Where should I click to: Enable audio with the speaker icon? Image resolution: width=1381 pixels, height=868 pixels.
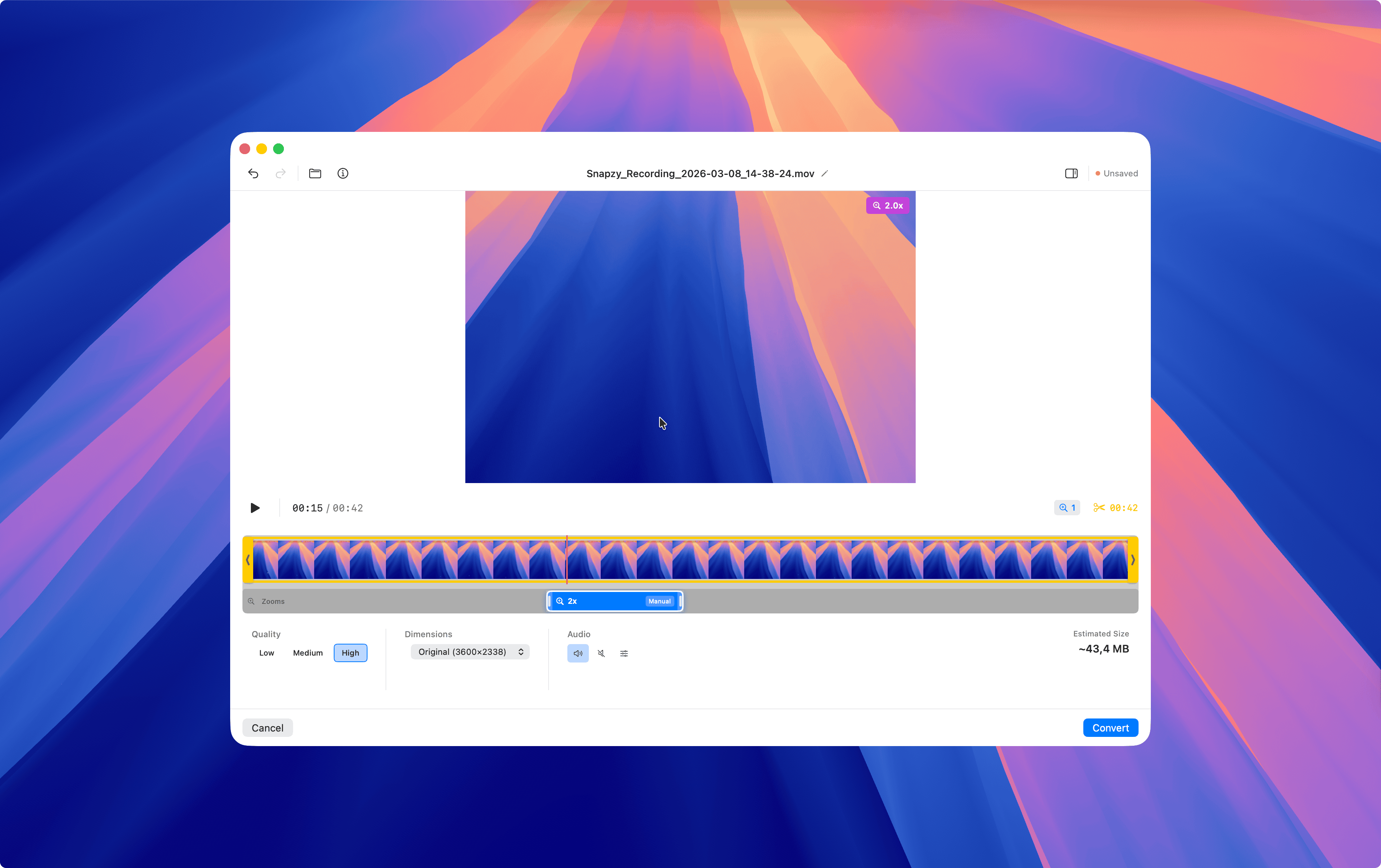[x=577, y=653]
